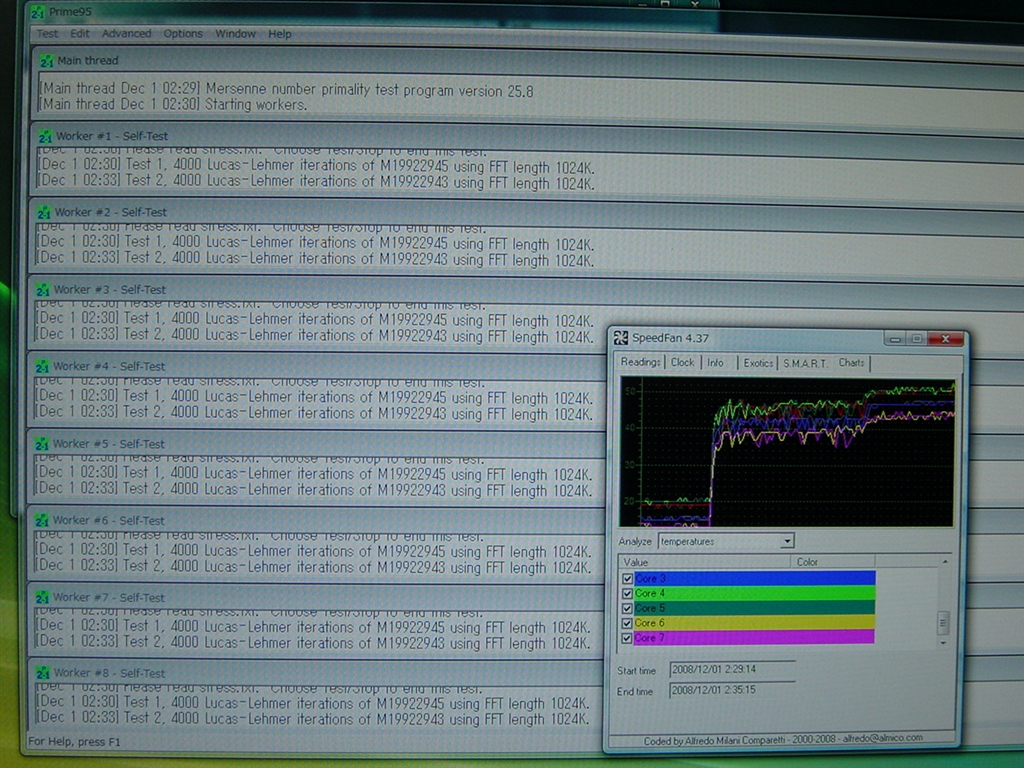Screen dimensions: 1024x768
Task: Click the Core 7 magenta color bar
Action: click(755, 638)
